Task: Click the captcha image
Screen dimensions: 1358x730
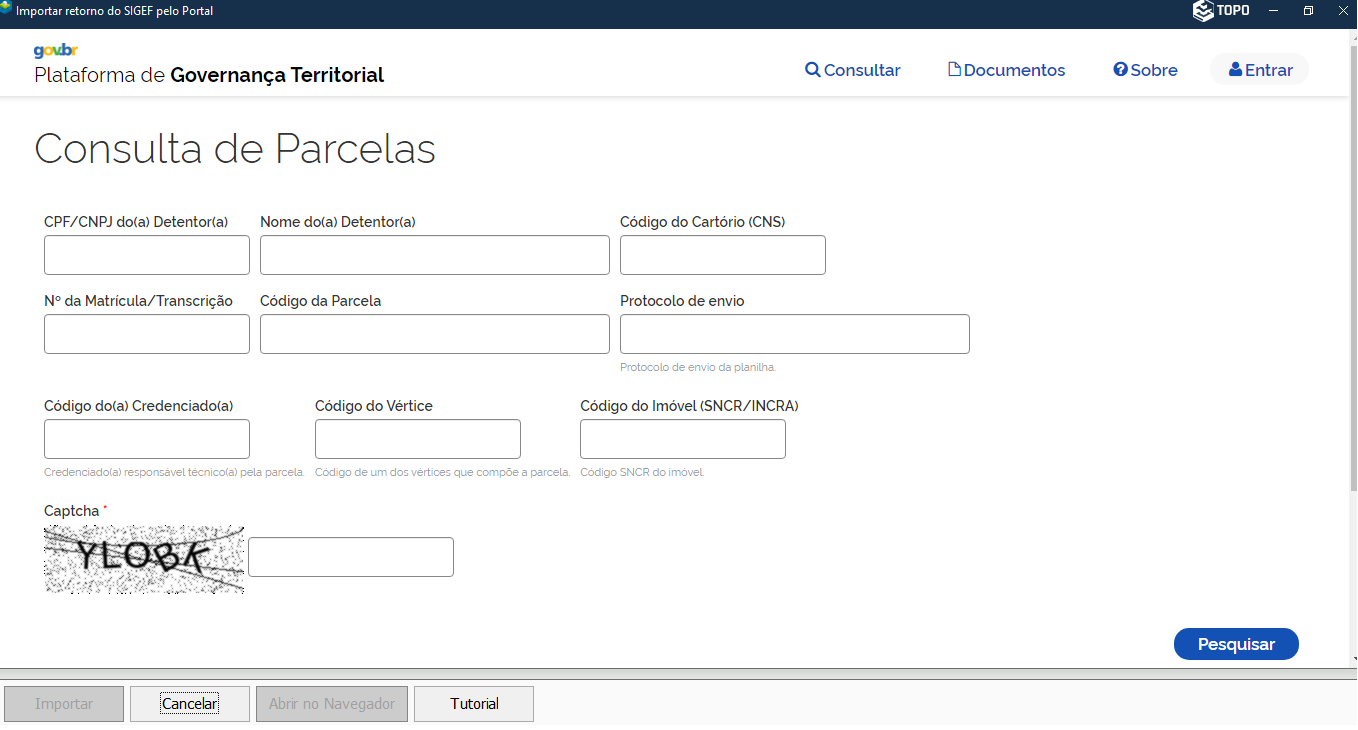Action: [x=144, y=559]
